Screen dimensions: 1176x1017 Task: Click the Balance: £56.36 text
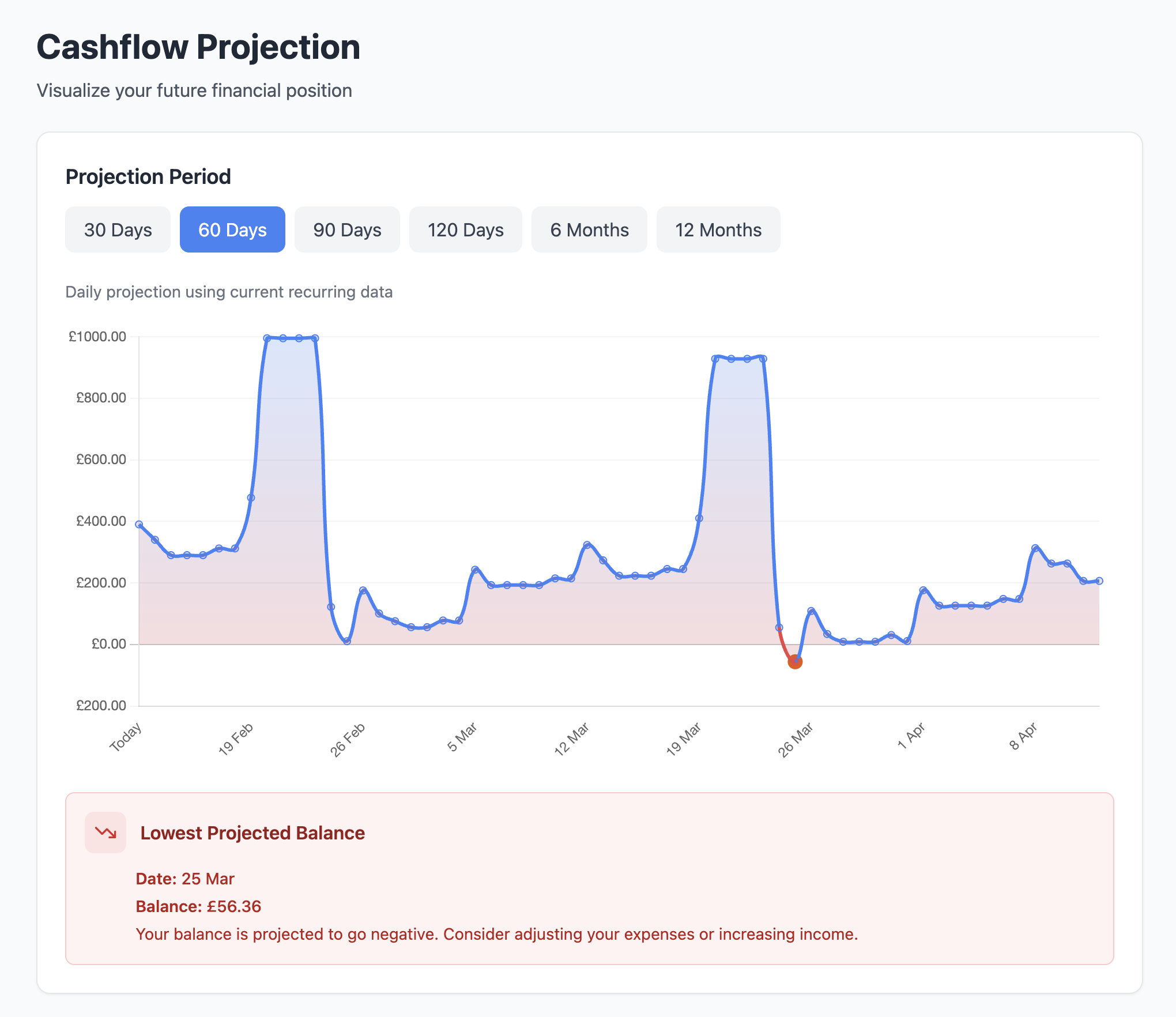tap(198, 906)
